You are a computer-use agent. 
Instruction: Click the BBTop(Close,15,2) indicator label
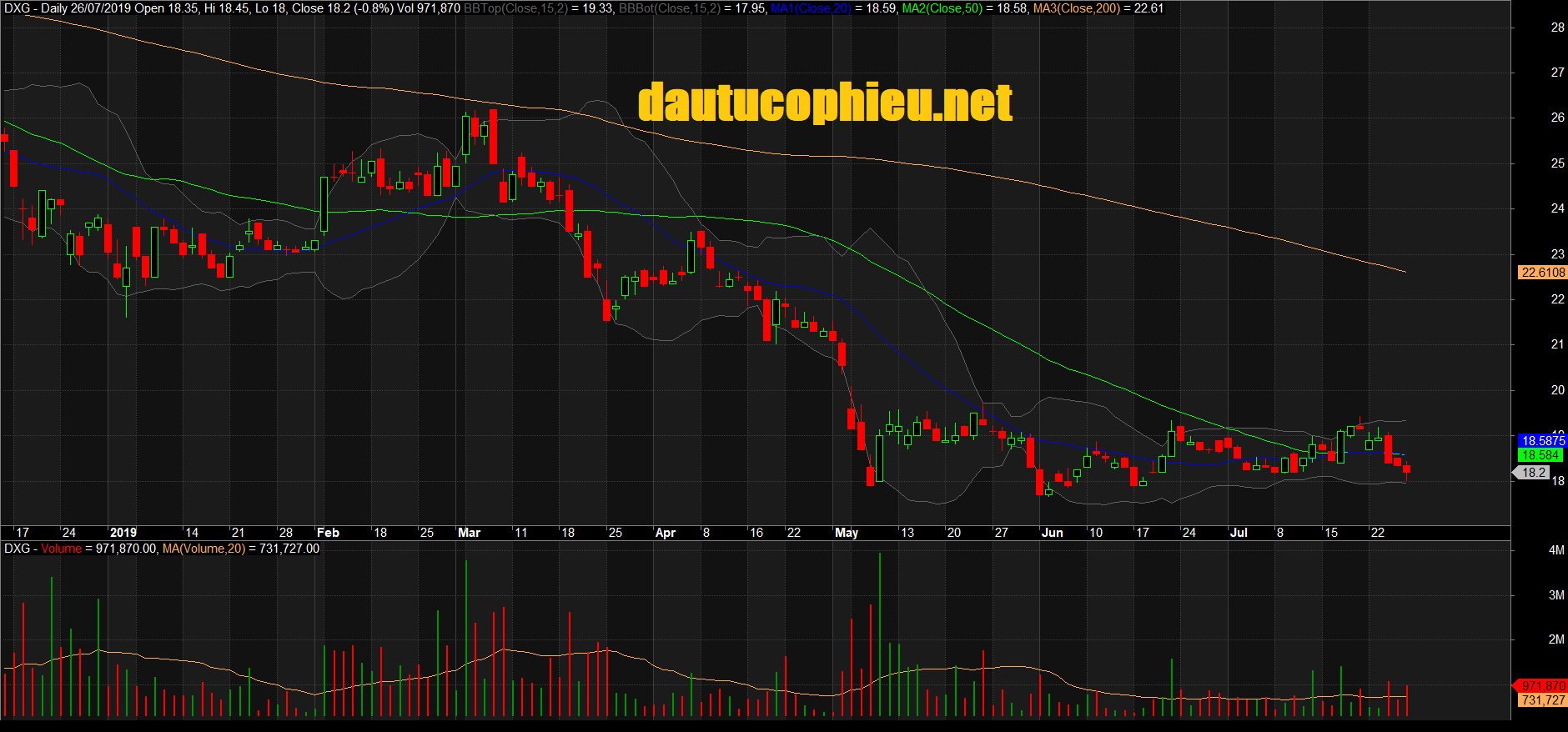(515, 8)
